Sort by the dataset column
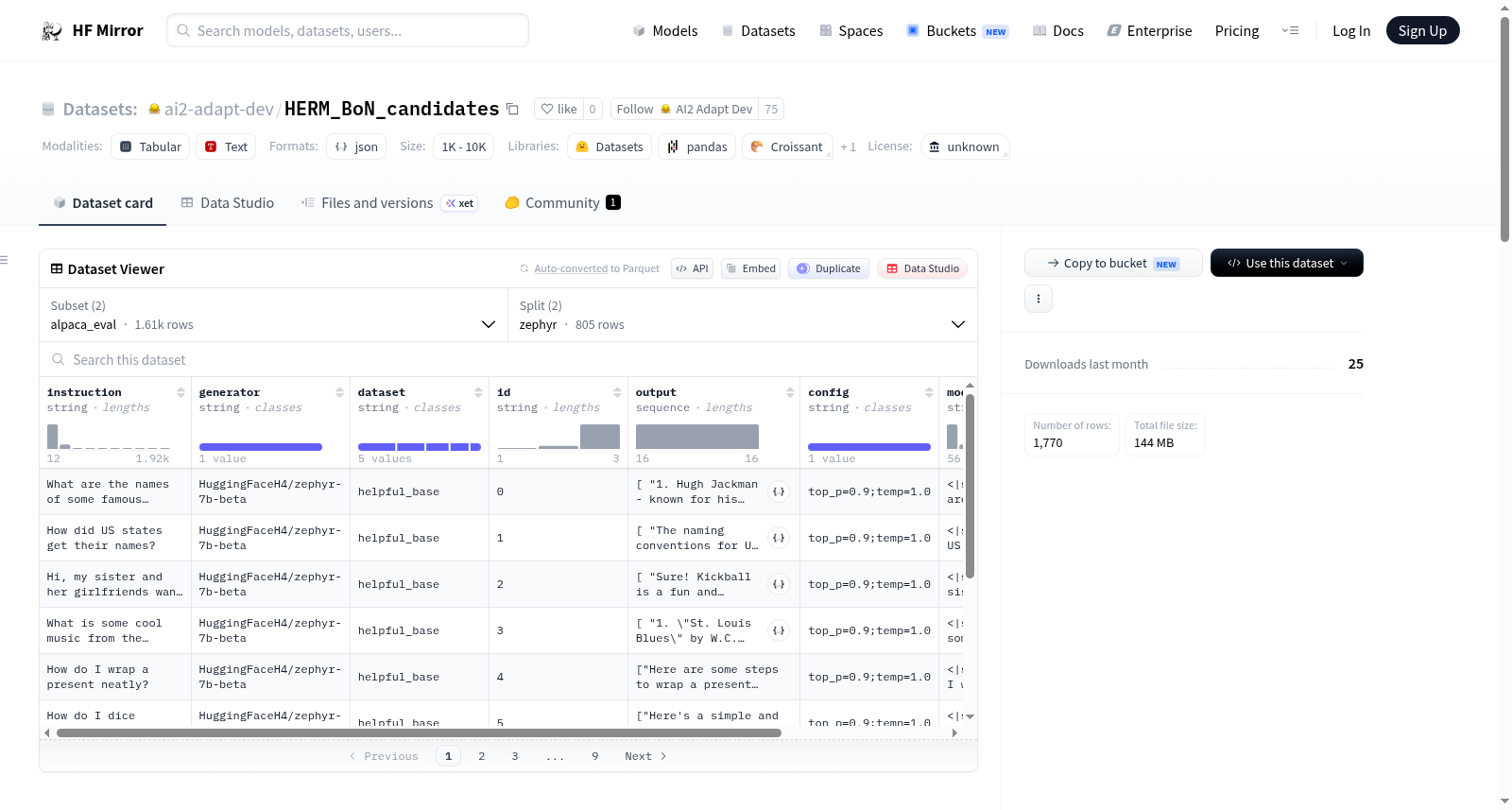1512x810 pixels. click(x=478, y=392)
